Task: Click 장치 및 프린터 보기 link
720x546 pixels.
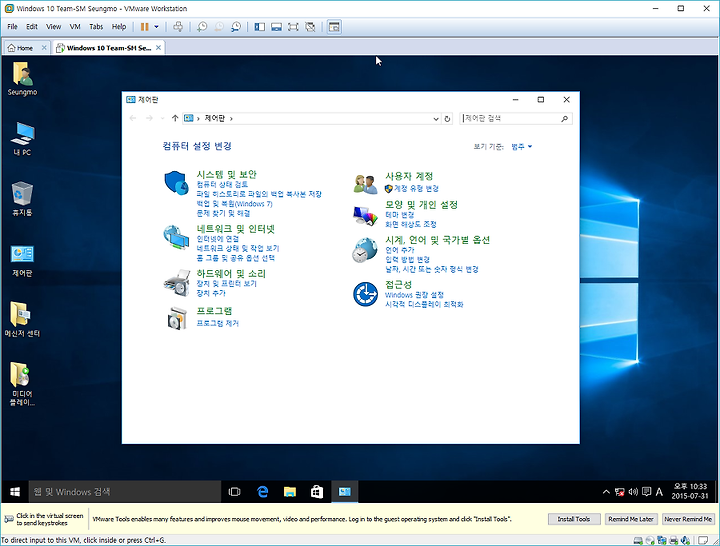Action: [x=226, y=284]
